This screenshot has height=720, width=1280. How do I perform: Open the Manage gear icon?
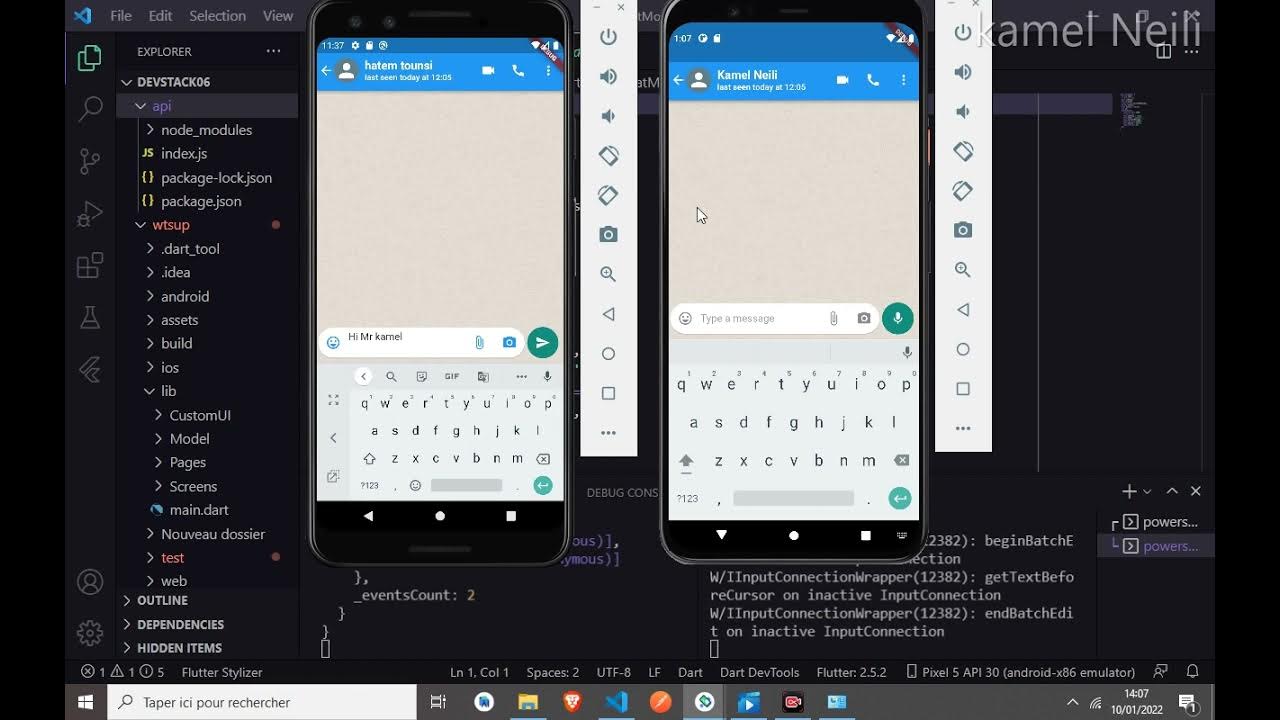pos(90,633)
